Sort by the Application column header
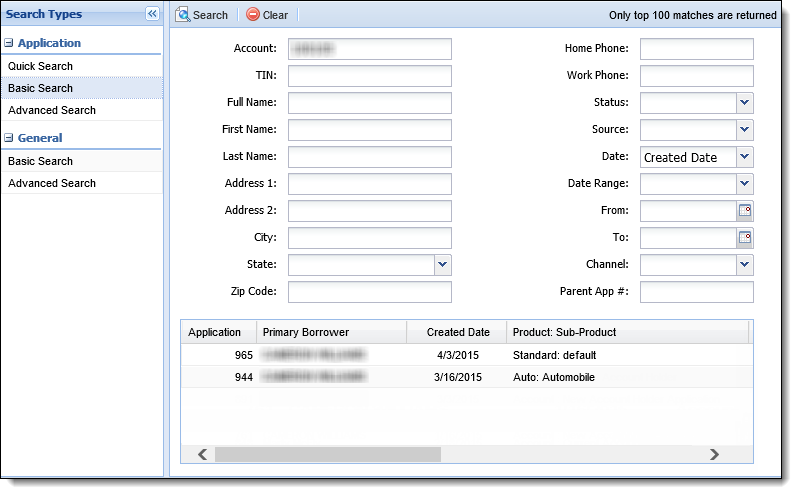 [218, 332]
